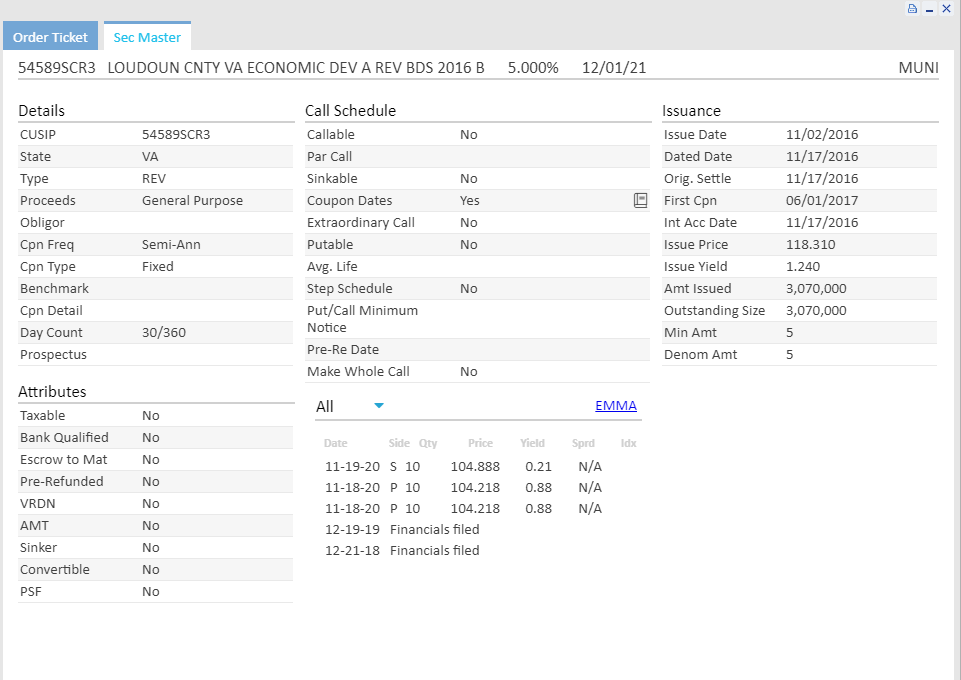Click the Type value REV
The image size is (961, 680).
click(x=154, y=178)
